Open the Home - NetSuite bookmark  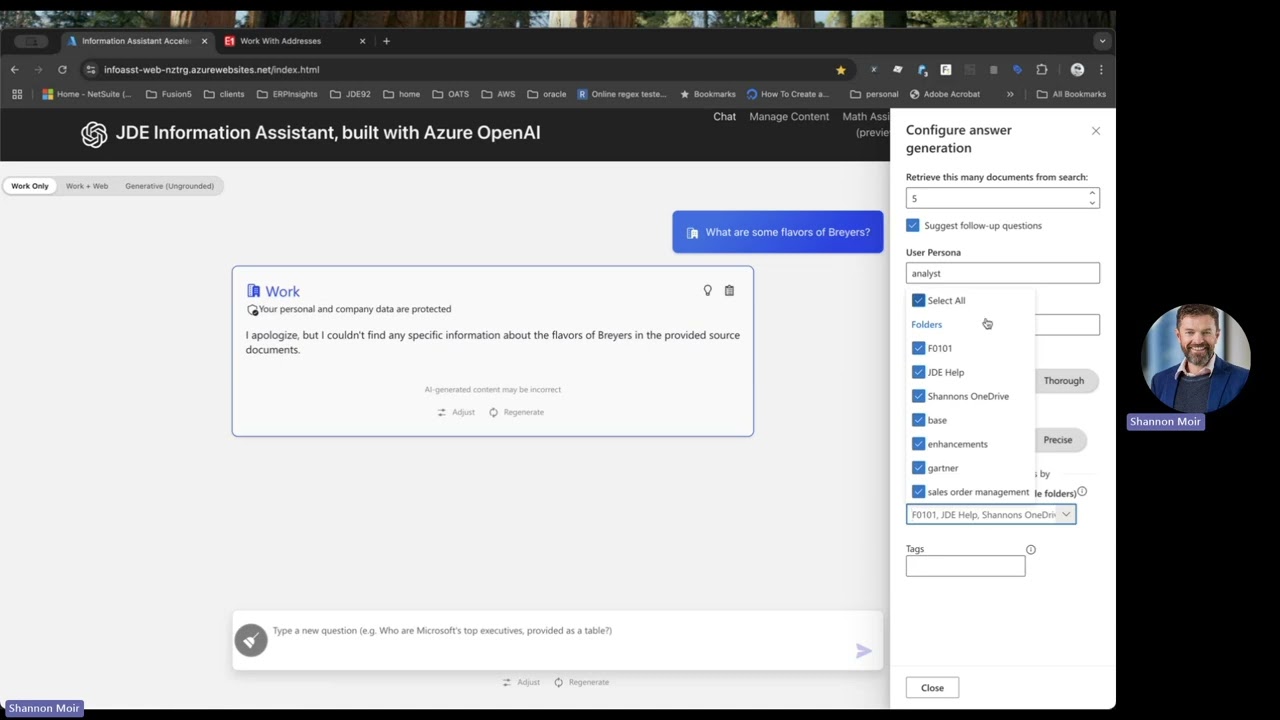87,94
